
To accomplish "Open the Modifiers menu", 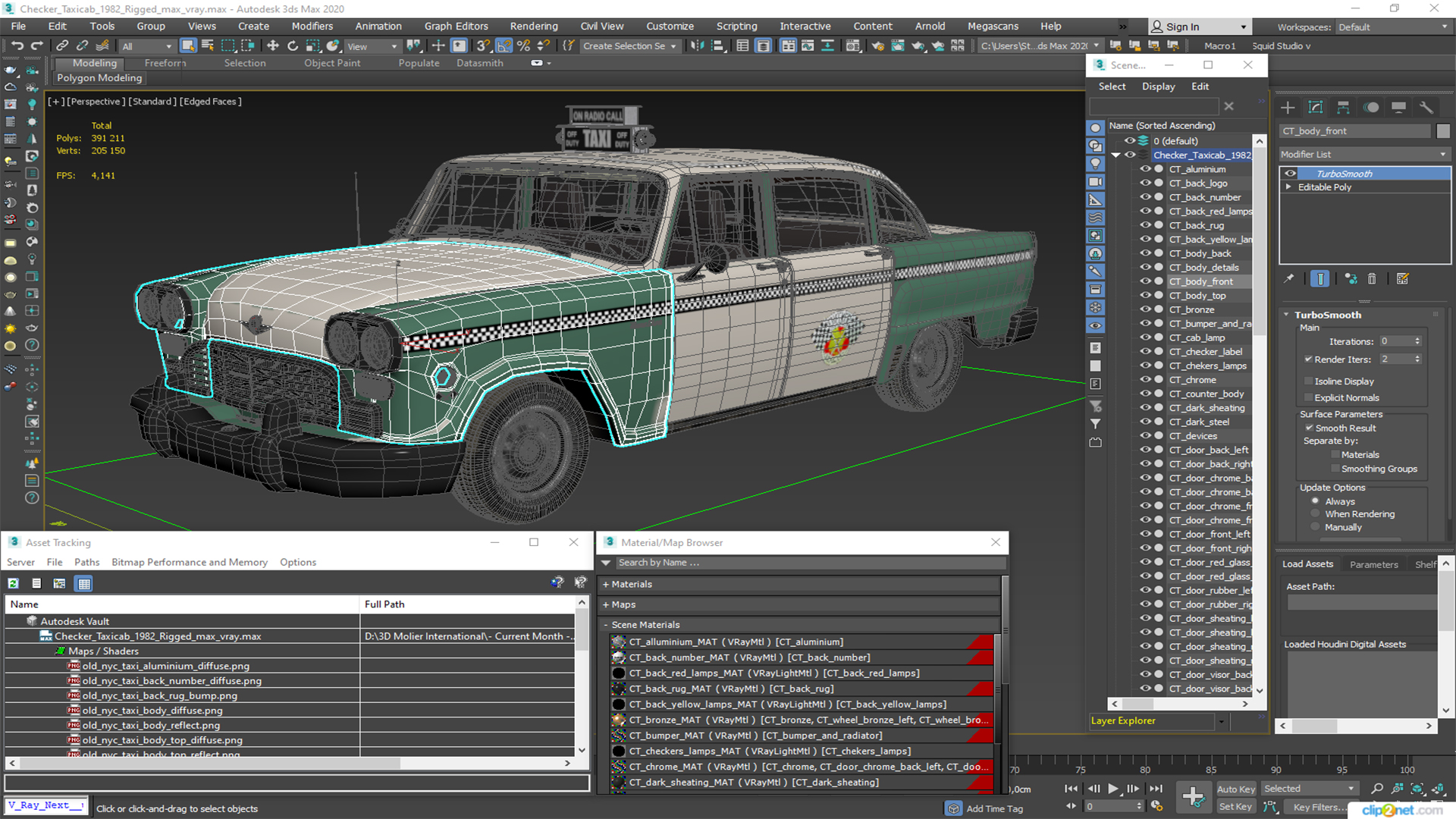I will click(x=312, y=27).
